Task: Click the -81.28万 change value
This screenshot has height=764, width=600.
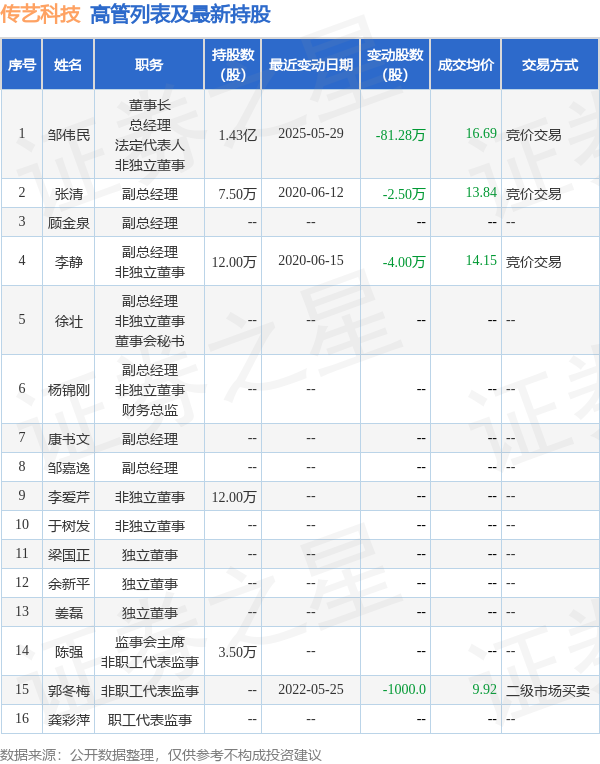Action: tap(401, 134)
